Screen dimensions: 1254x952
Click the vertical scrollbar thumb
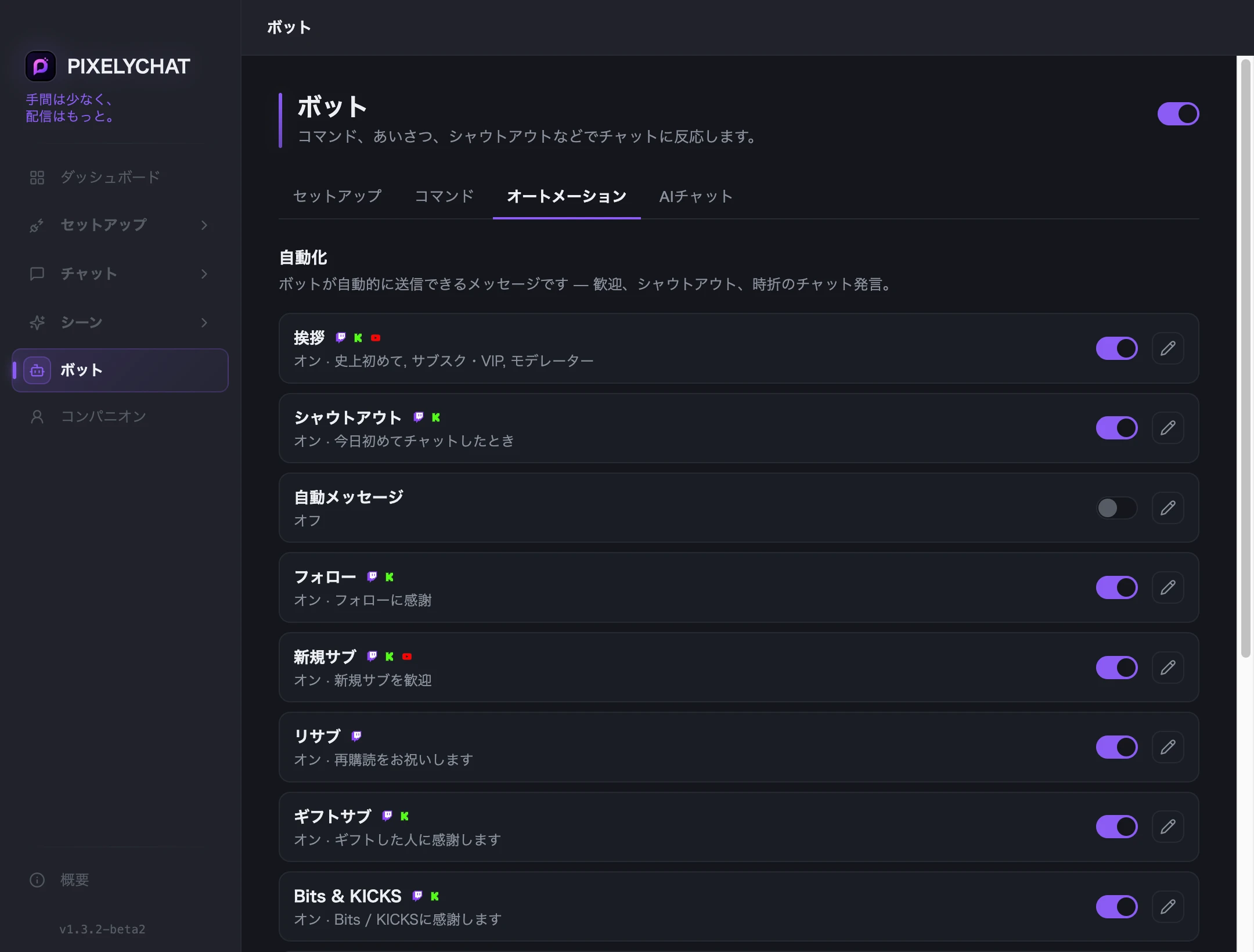(x=1246, y=358)
